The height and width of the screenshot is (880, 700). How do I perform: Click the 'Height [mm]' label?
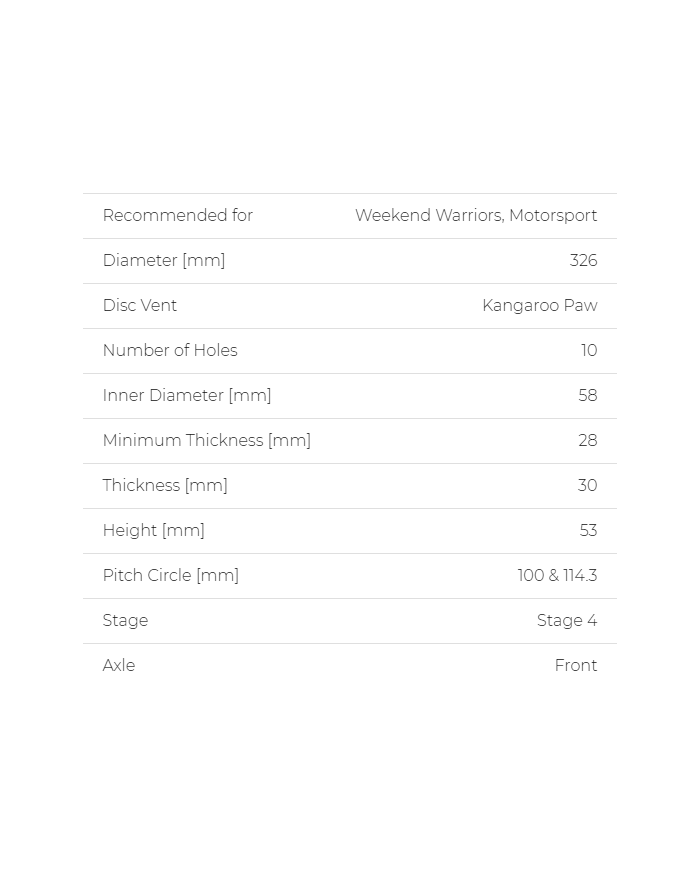[154, 531]
